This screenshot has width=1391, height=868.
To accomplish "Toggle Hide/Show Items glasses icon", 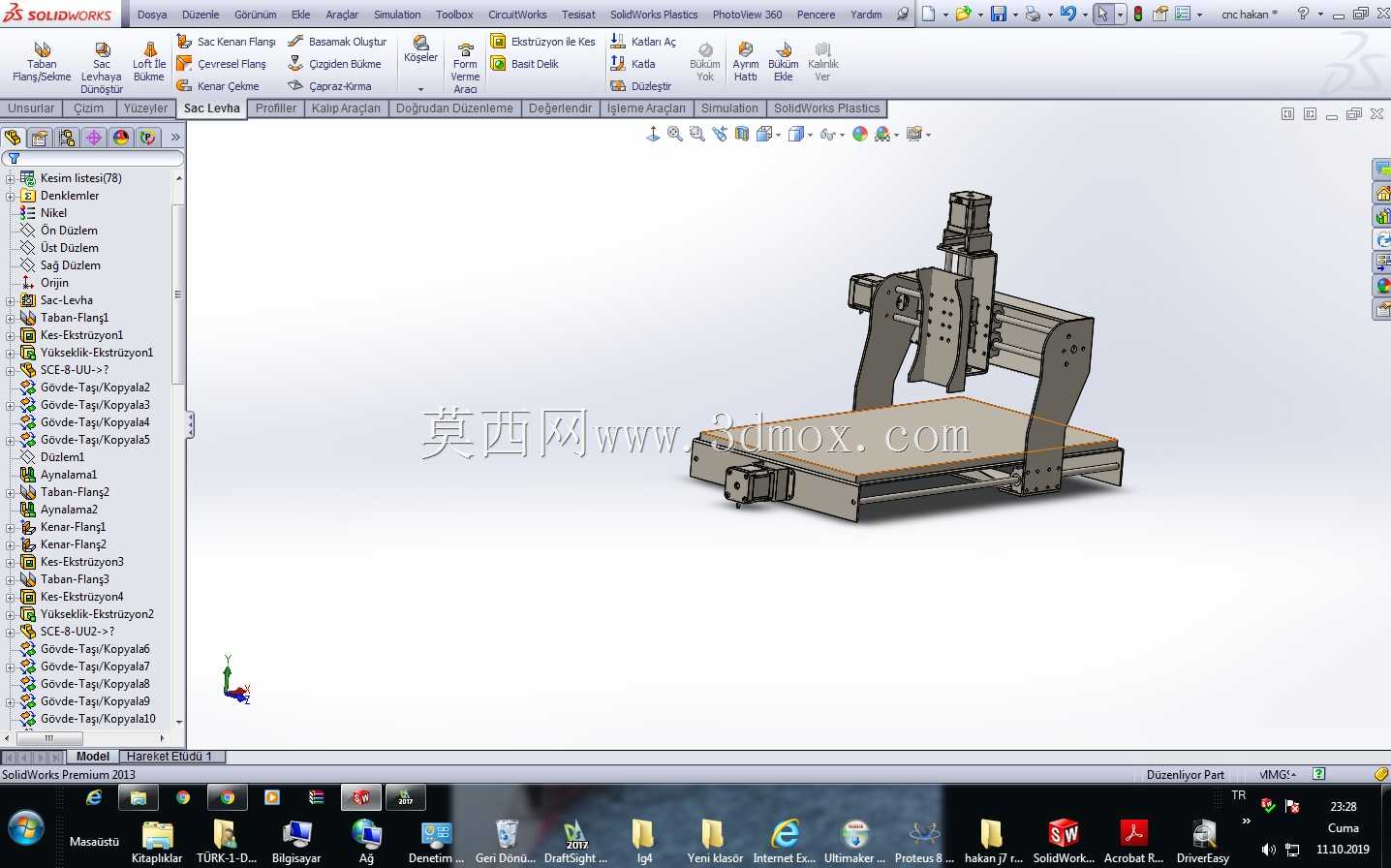I will point(827,135).
